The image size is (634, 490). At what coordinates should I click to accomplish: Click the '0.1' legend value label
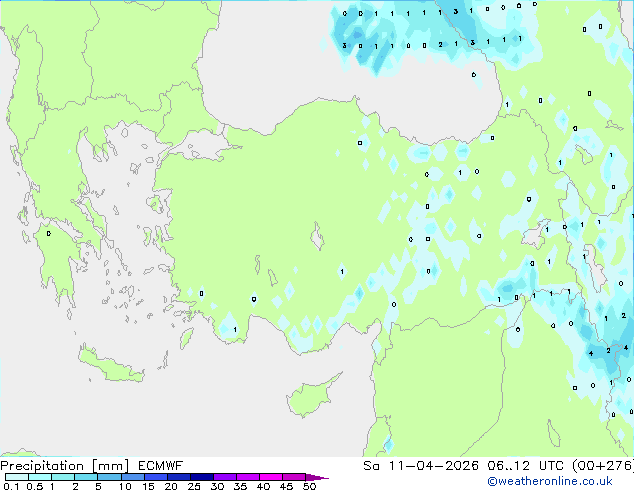(11, 486)
